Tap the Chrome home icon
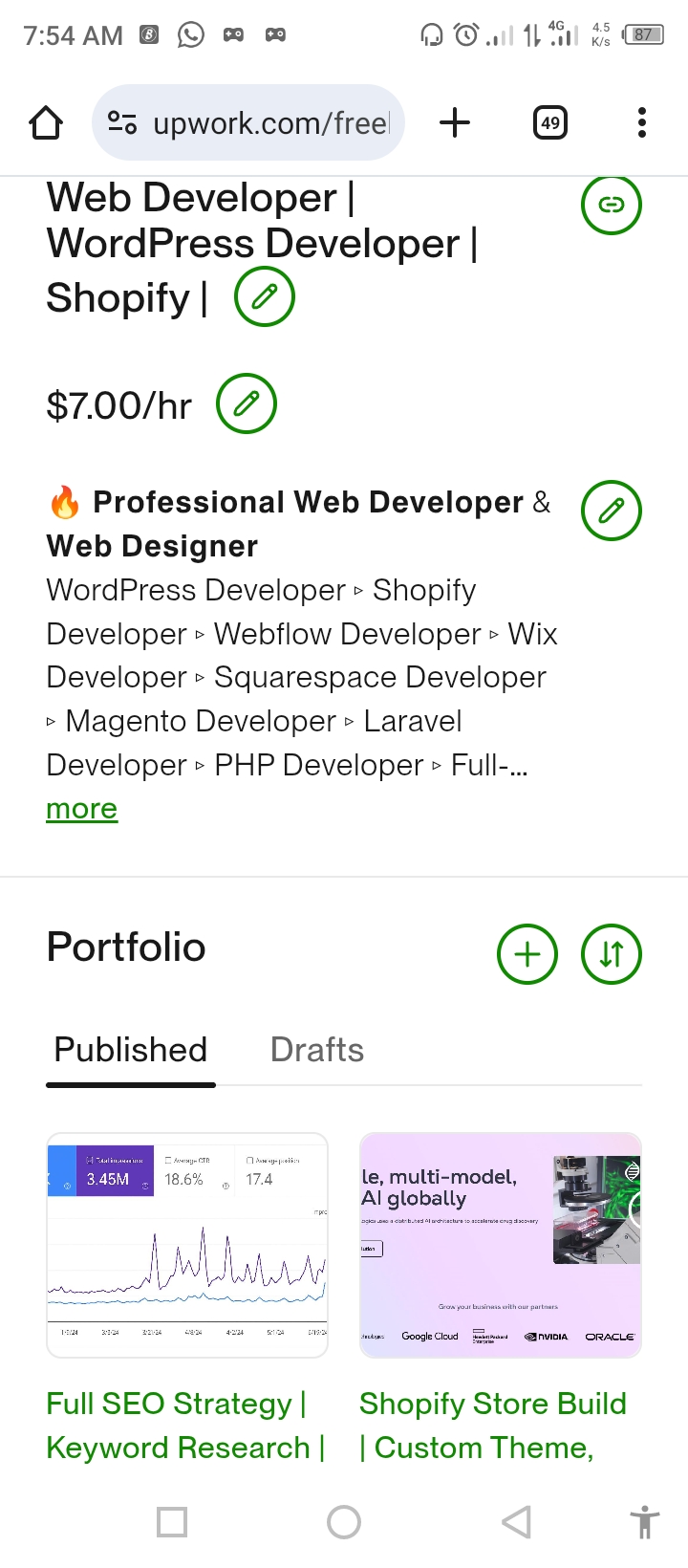 (45, 122)
